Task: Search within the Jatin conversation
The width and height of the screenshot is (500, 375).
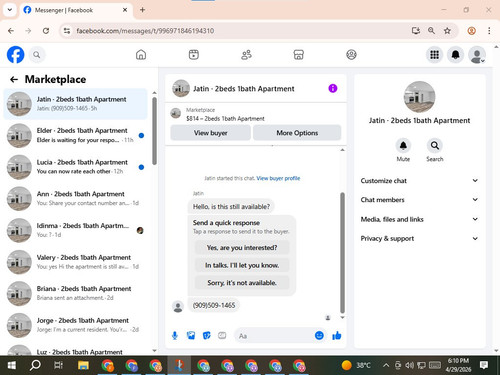Action: pyautogui.click(x=435, y=146)
